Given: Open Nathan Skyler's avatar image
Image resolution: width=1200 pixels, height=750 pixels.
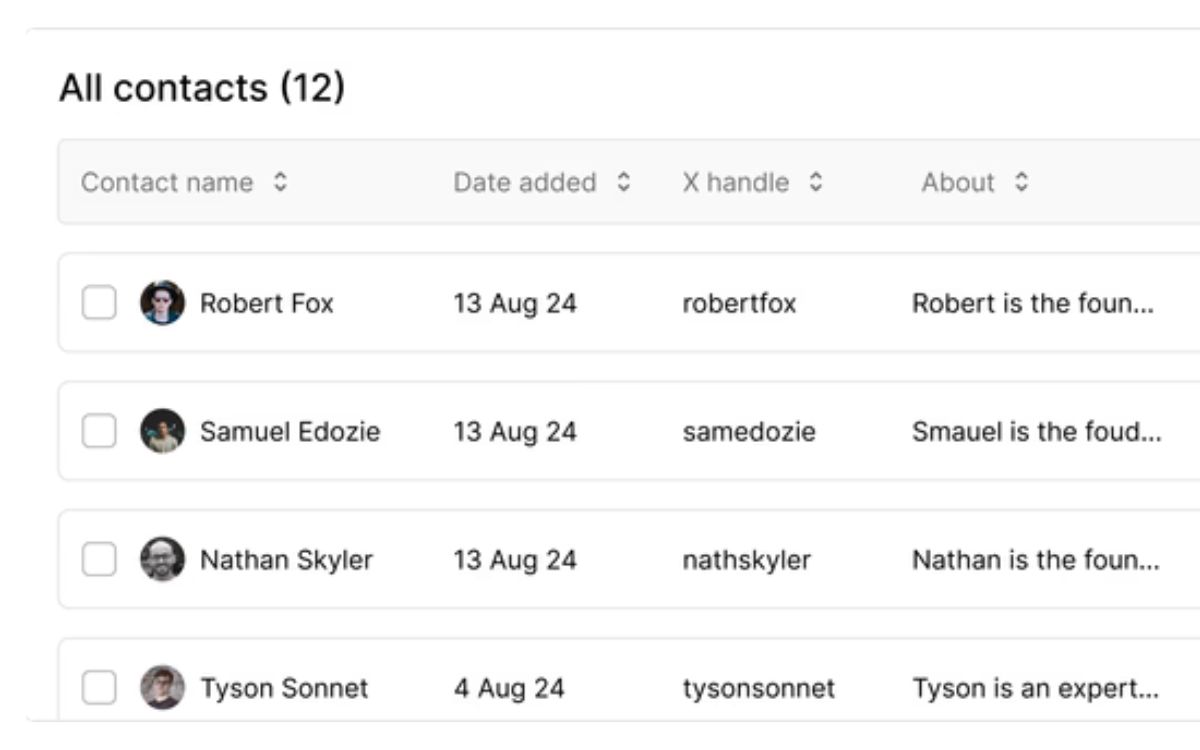Looking at the screenshot, I should point(162,559).
